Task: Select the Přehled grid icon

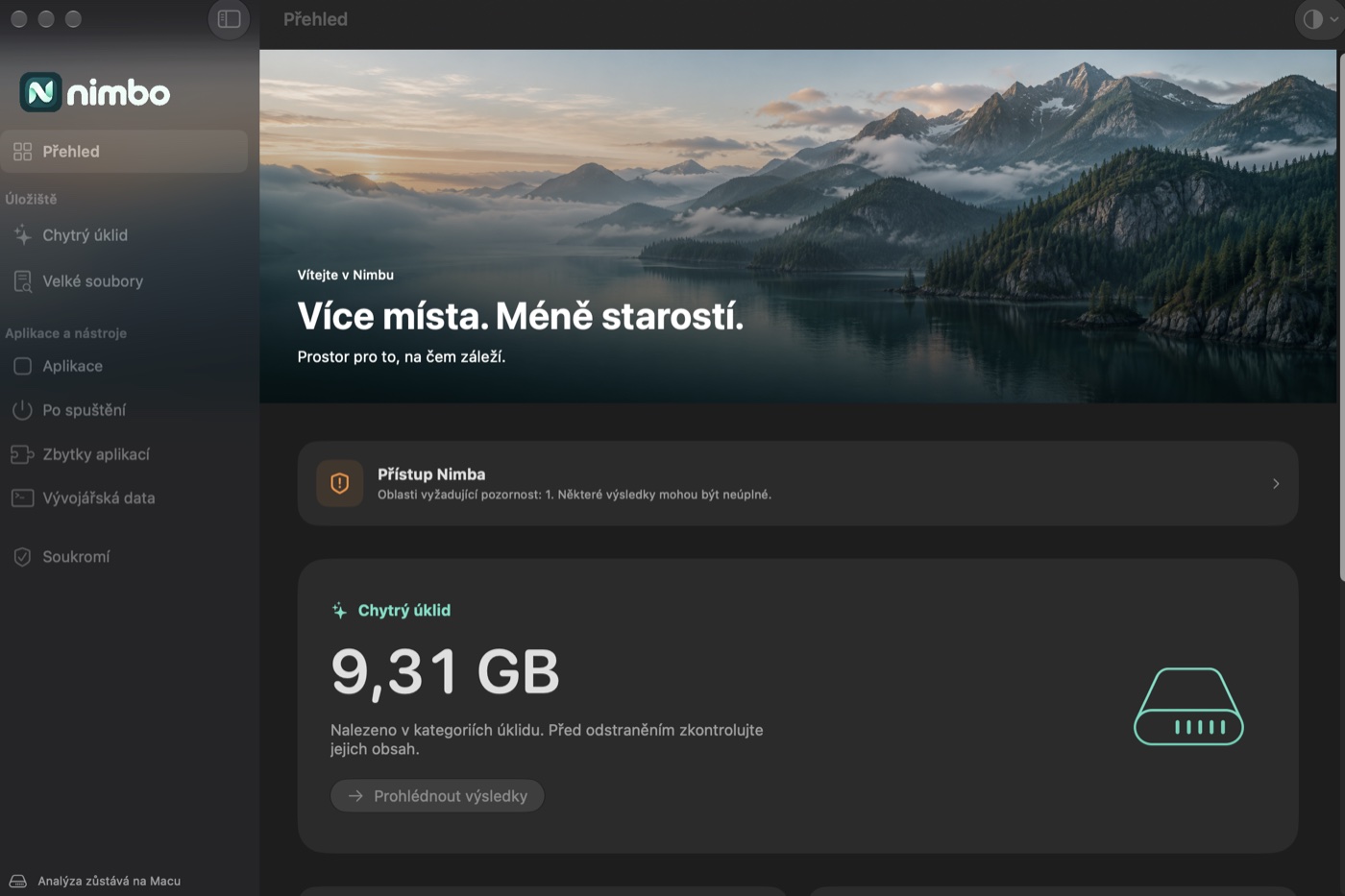Action: point(22,151)
